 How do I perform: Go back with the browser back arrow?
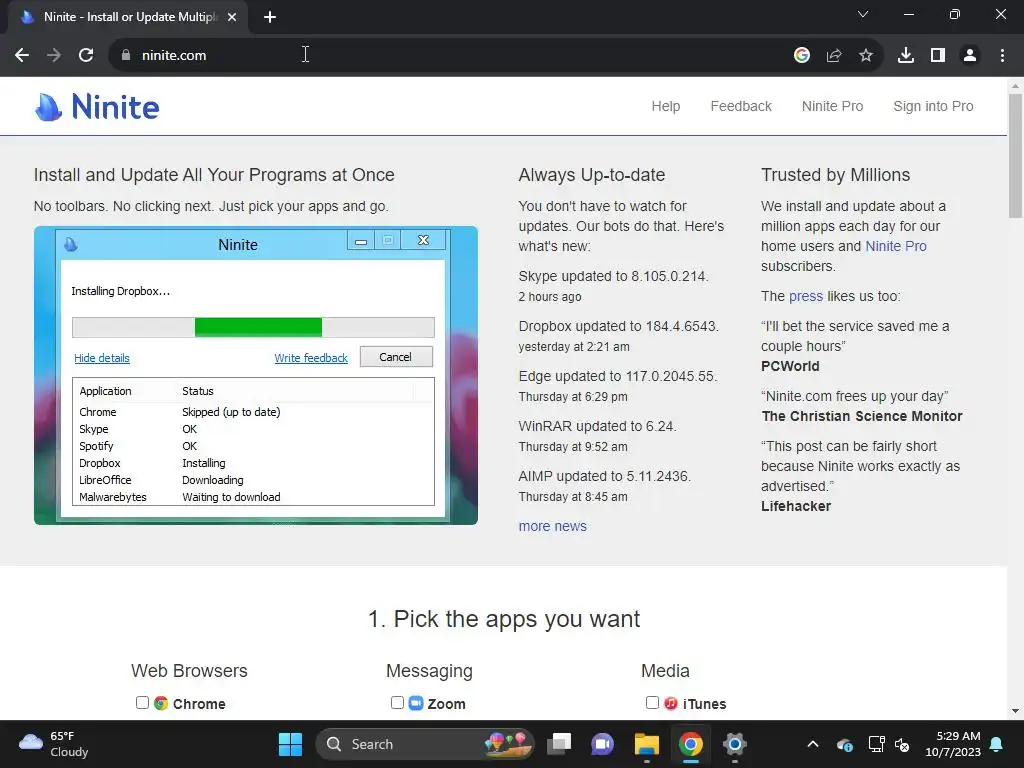pyautogui.click(x=22, y=55)
